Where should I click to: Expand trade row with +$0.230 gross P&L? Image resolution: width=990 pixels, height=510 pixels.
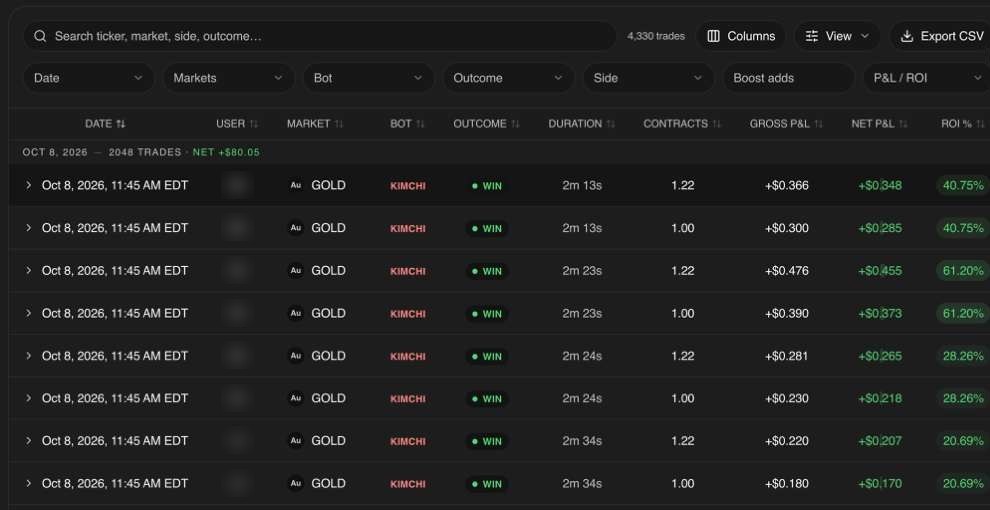click(x=28, y=398)
